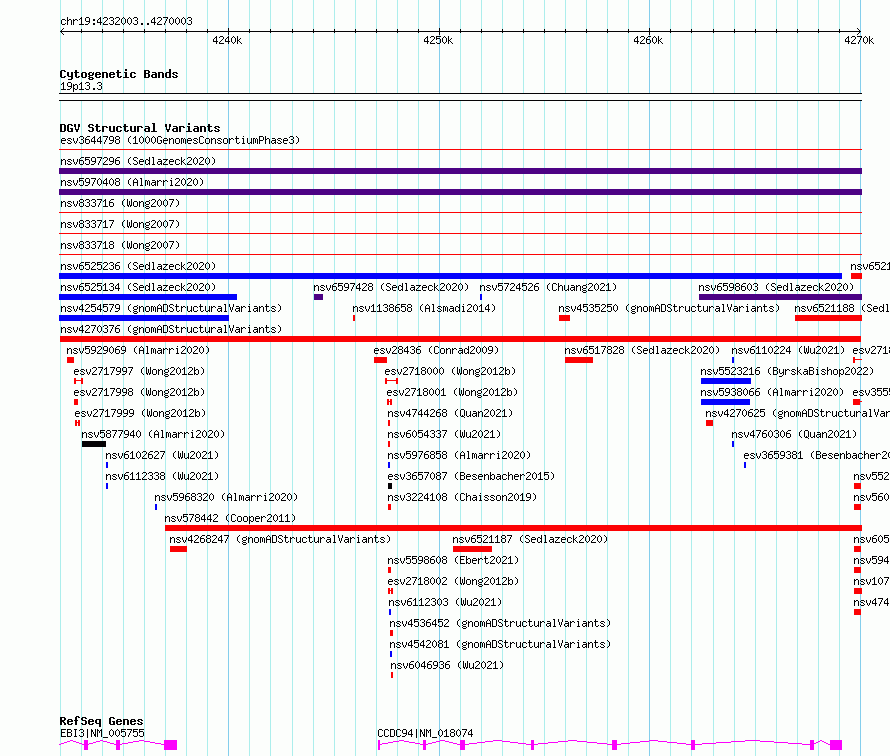Viewport: 890px width, 756px height.
Task: Click the nsv6525236 (Sedlazeck2020) label
Action: (x=138, y=266)
